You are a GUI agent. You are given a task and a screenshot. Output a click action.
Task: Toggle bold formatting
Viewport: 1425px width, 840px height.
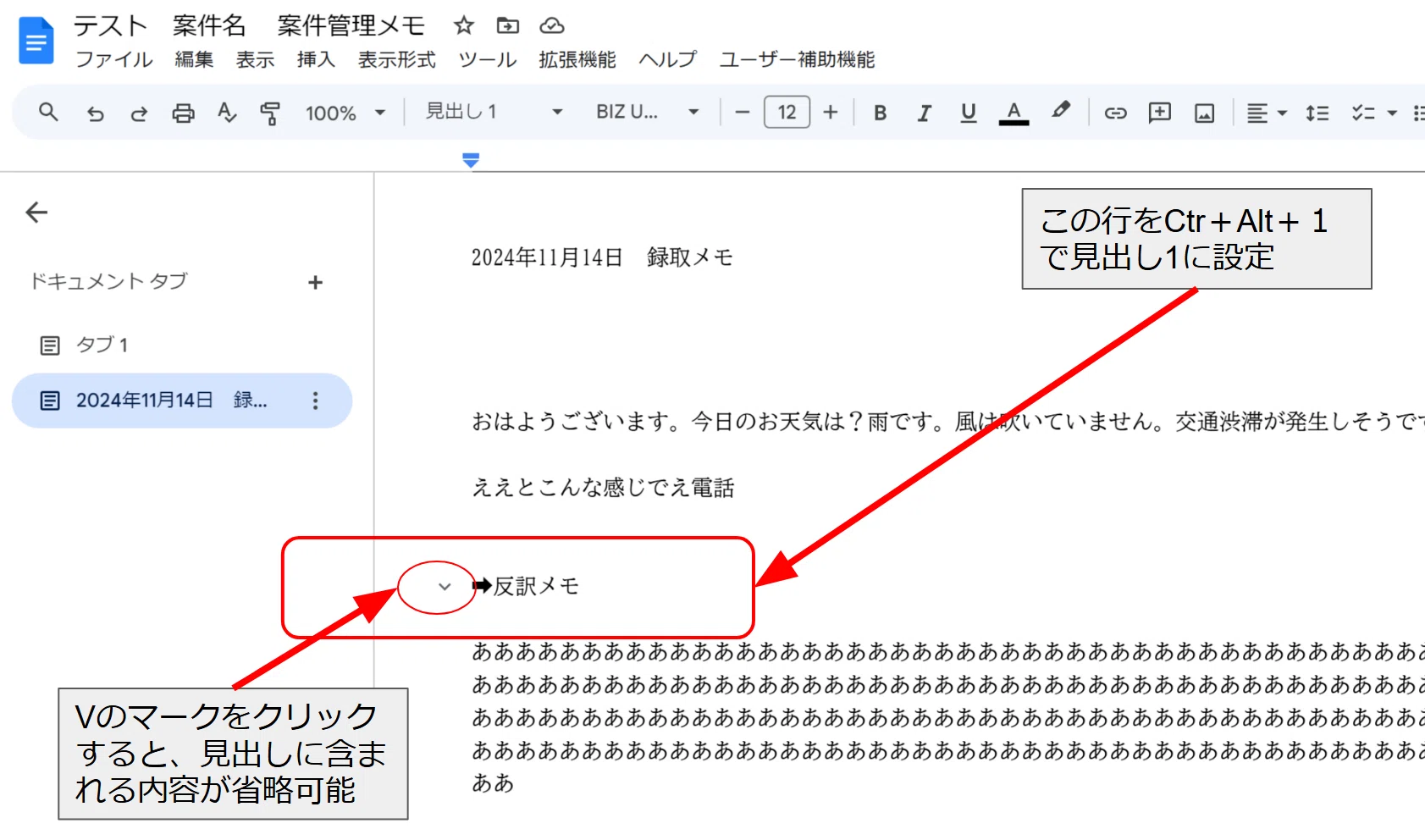tap(881, 113)
